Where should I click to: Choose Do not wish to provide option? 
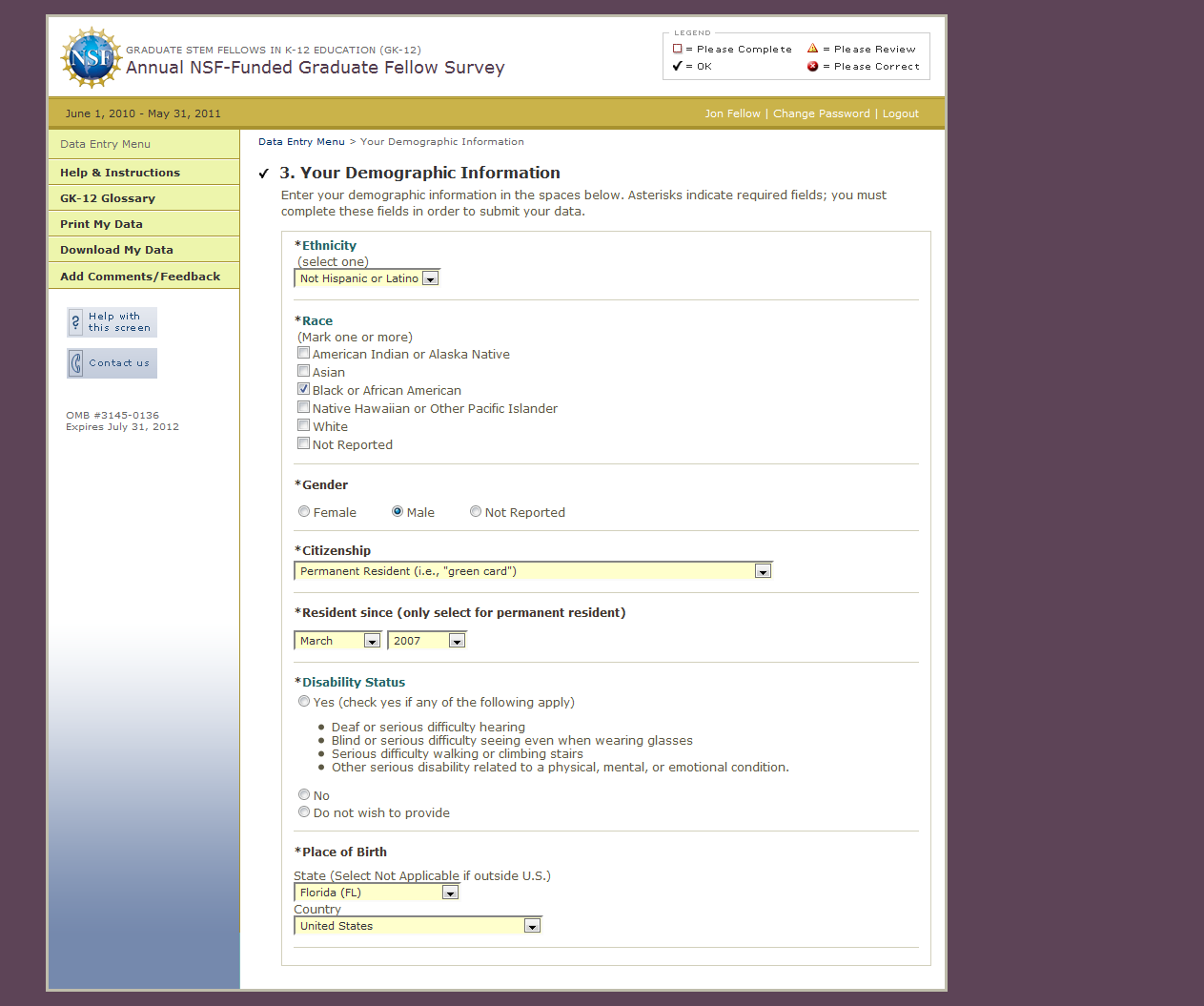click(304, 812)
